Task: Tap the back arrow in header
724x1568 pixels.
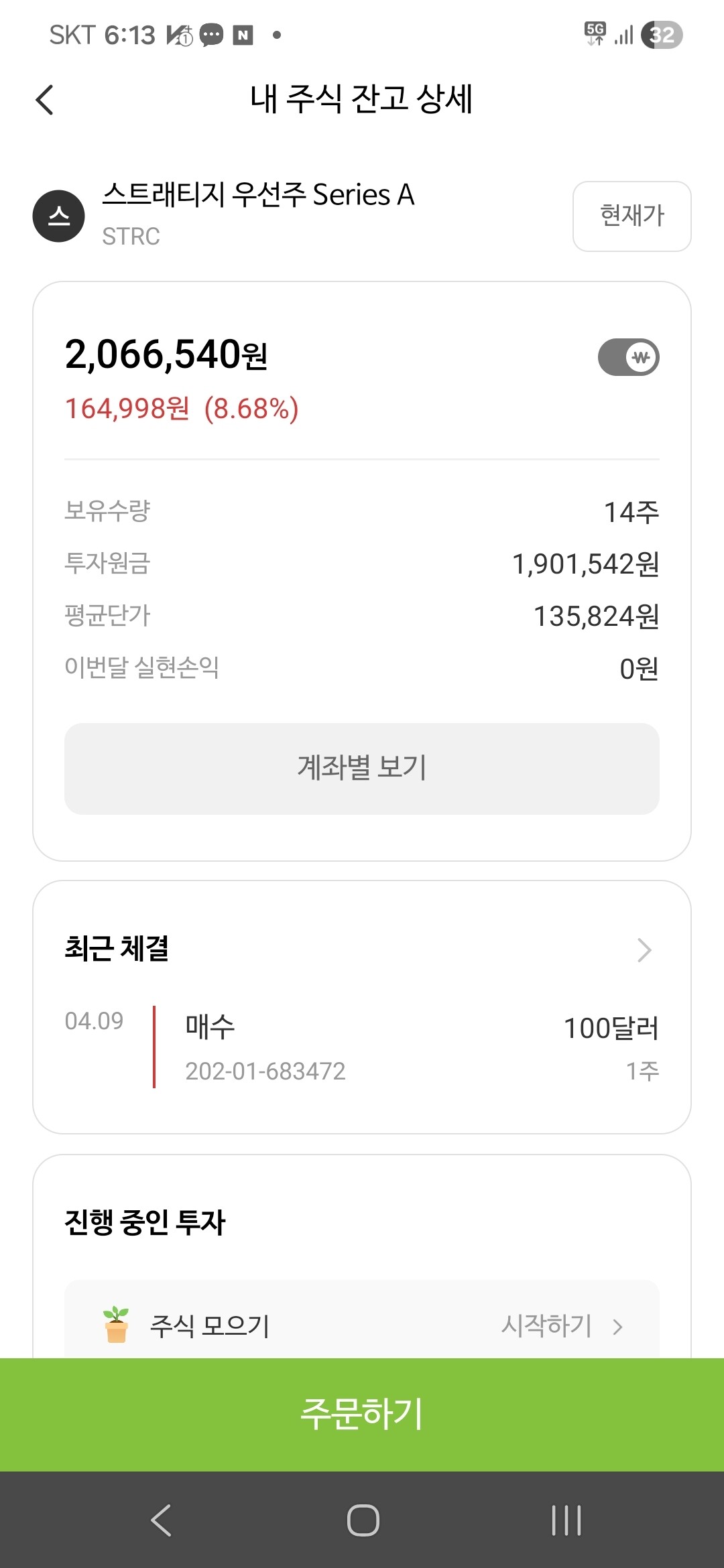Action: coord(44,101)
